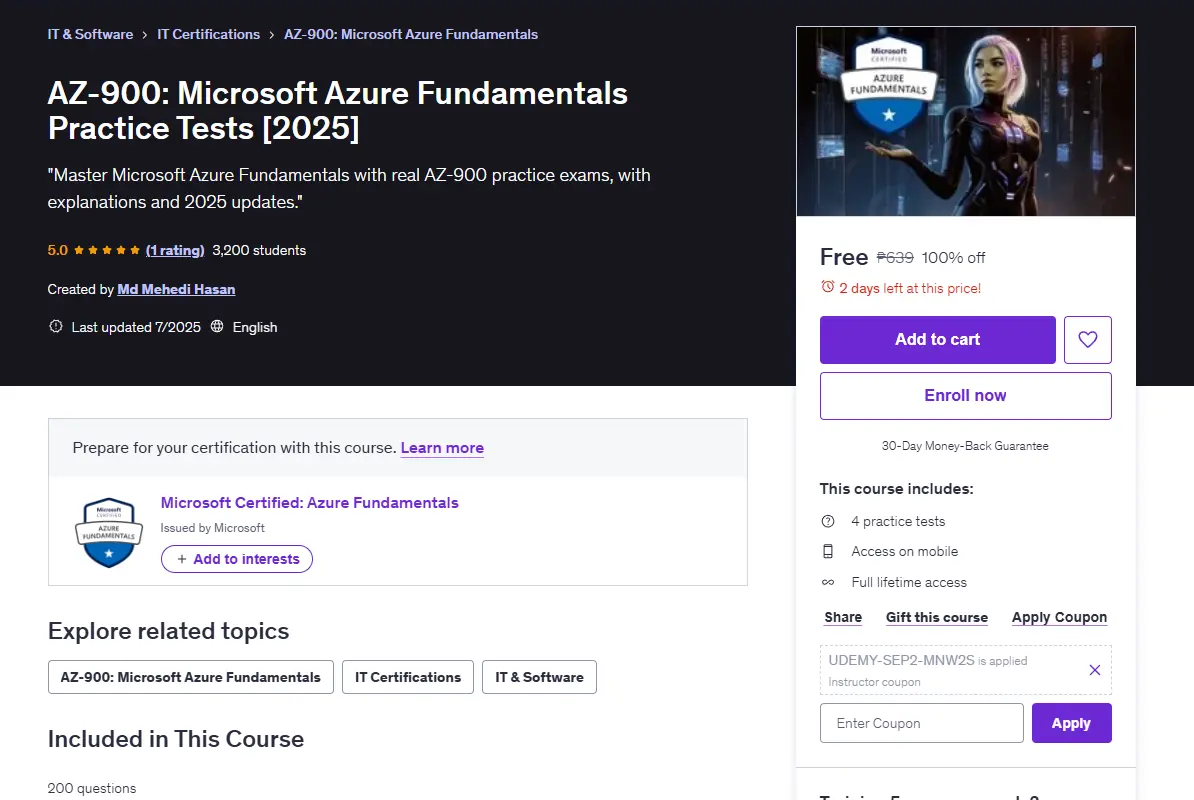The image size is (1194, 800).
Task: Click the practice tests question-mark icon
Action: [828, 521]
